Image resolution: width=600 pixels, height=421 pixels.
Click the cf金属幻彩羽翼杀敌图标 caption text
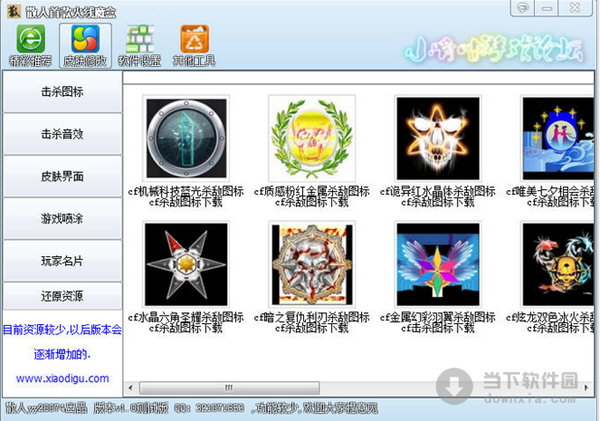(438, 317)
